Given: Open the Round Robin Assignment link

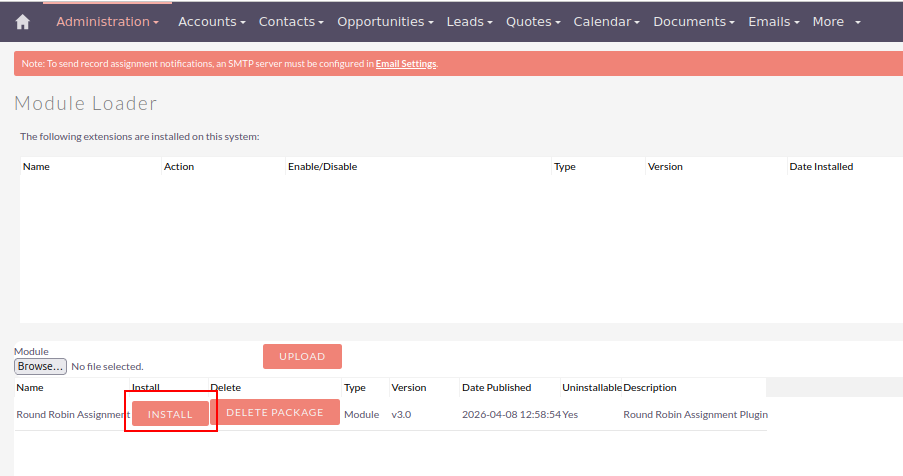Looking at the screenshot, I should click(73, 414).
